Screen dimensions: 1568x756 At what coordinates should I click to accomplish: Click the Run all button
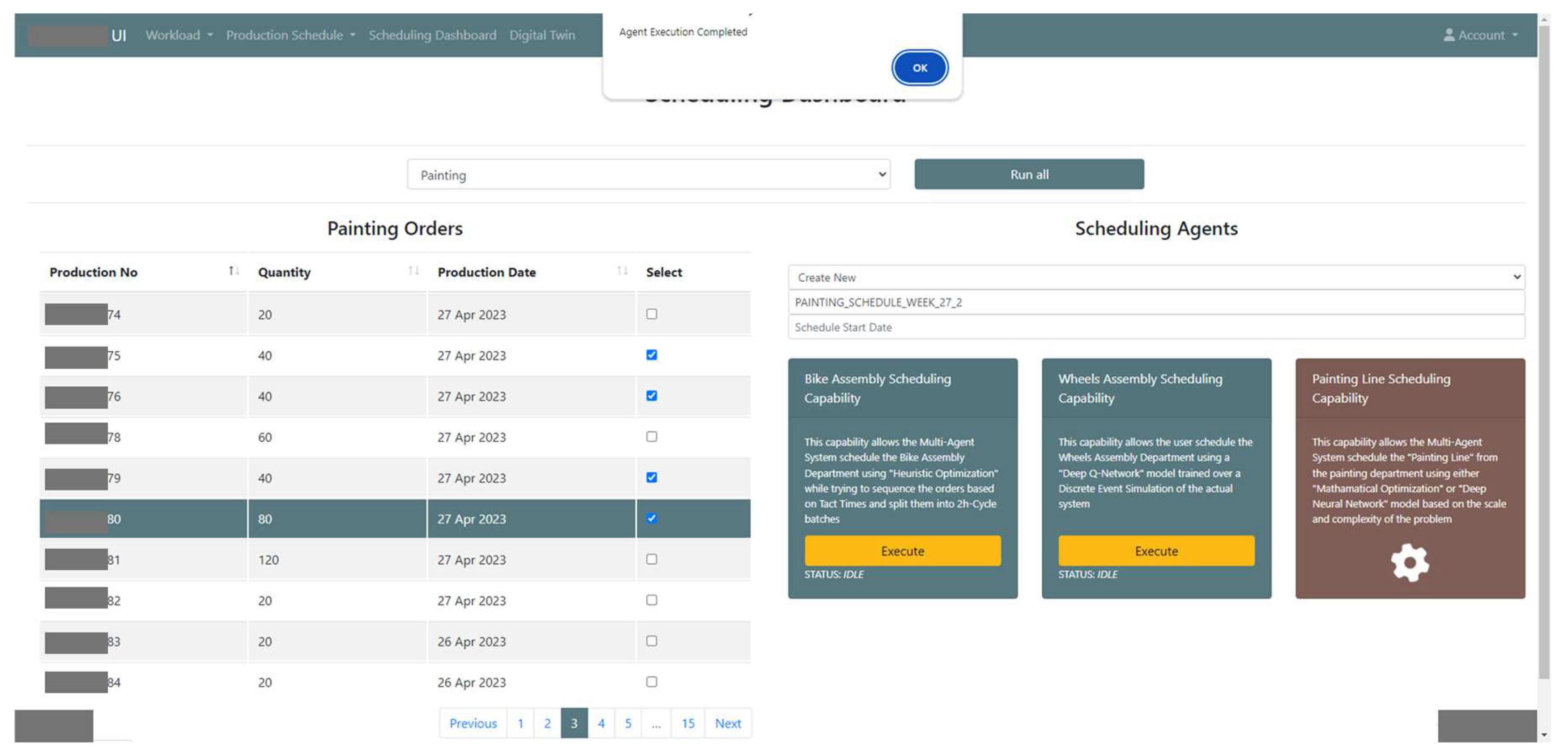[x=1029, y=175]
